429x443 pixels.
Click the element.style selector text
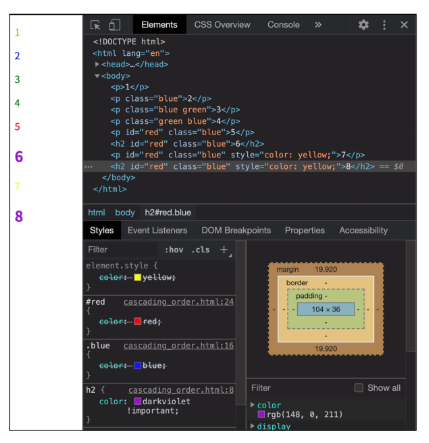pyautogui.click(x=117, y=266)
